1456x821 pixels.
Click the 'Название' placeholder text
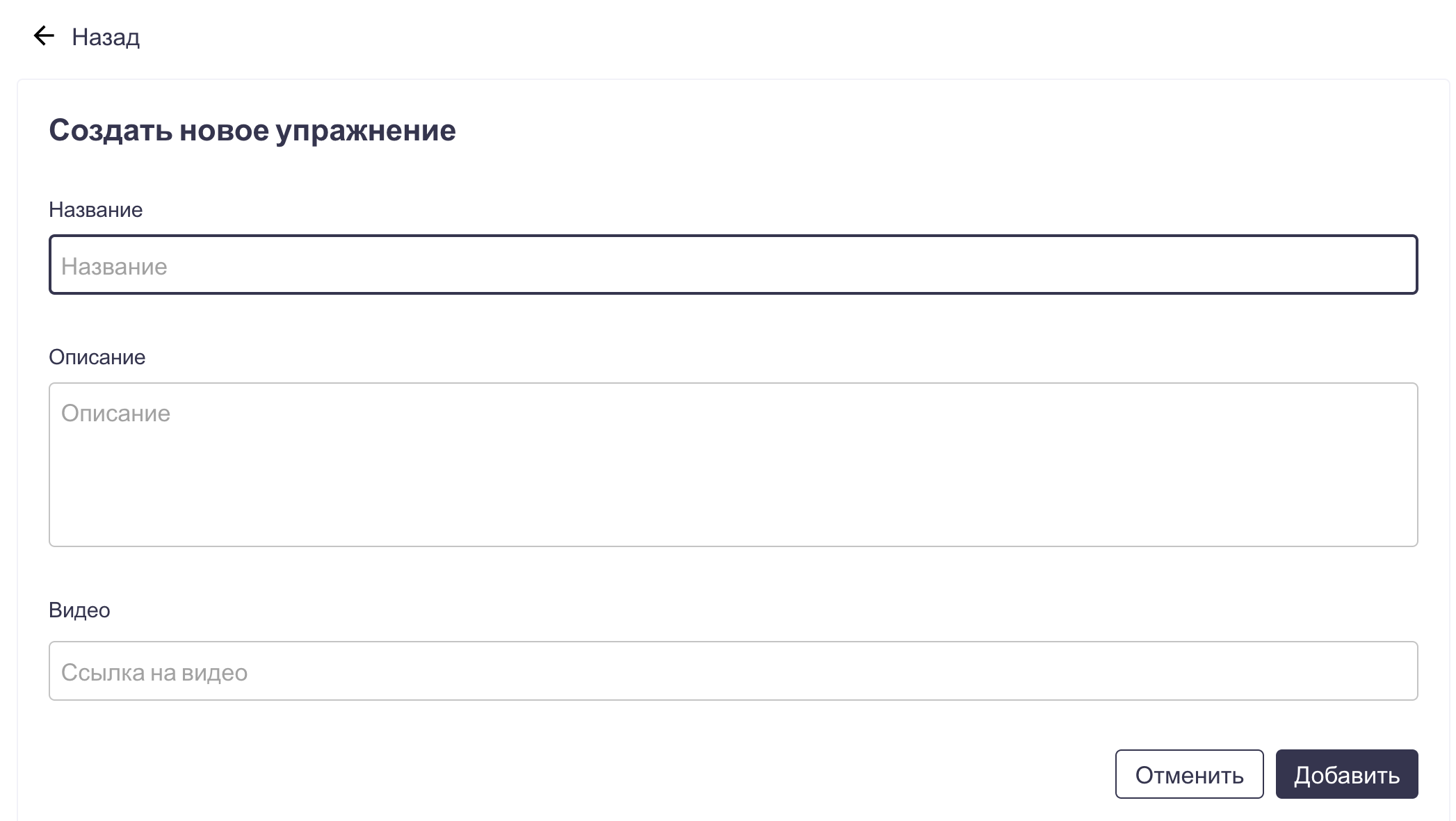114,267
